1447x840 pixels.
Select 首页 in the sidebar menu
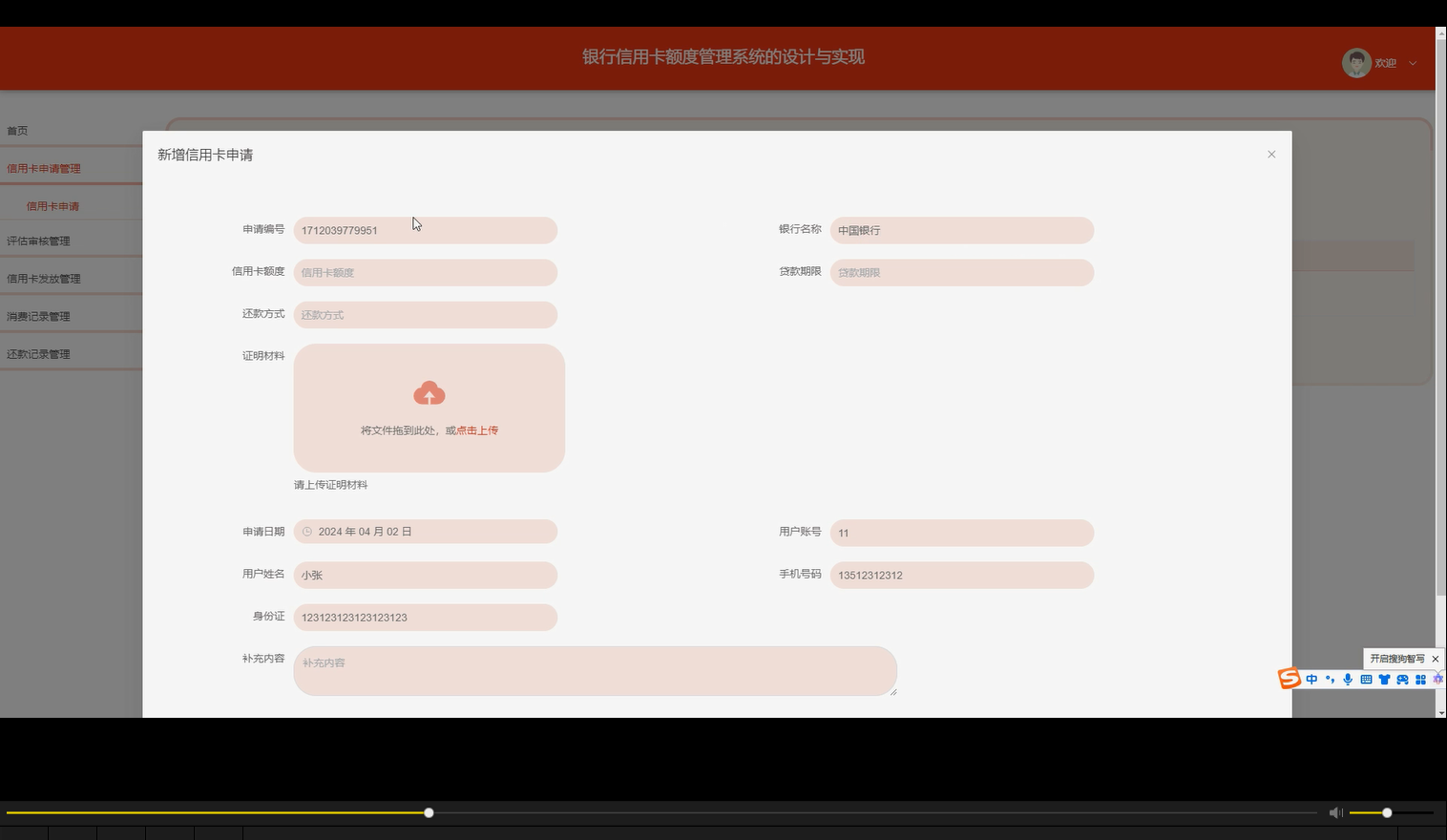click(17, 131)
